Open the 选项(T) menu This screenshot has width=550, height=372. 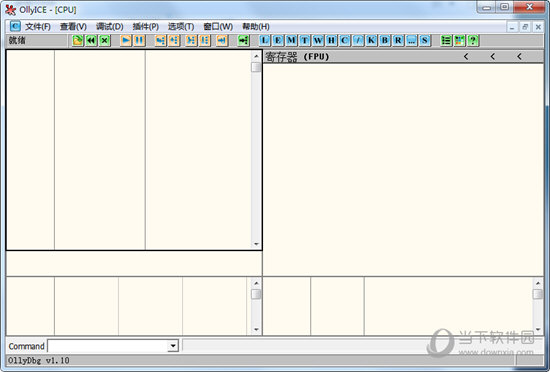(181, 27)
